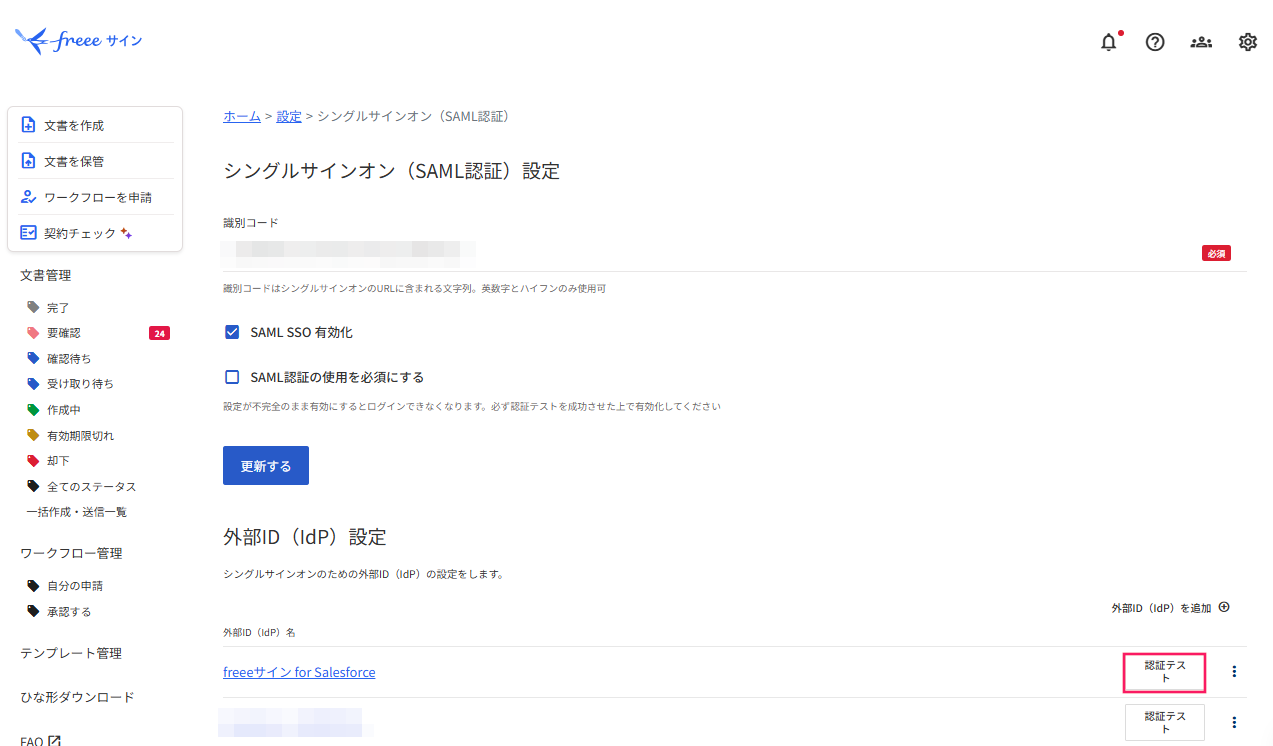Open ひな形ダウンロード in the sidebar

(77, 697)
